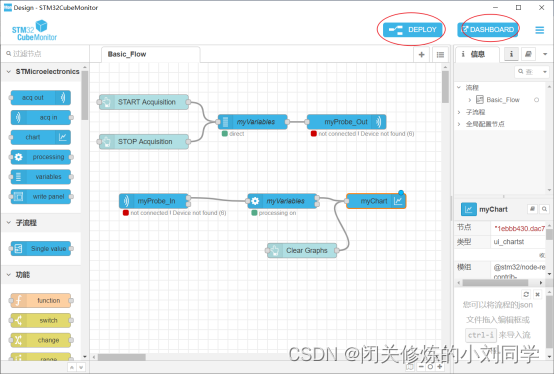Expand the 子流程 tree section
The image size is (554, 374).
tap(459, 112)
